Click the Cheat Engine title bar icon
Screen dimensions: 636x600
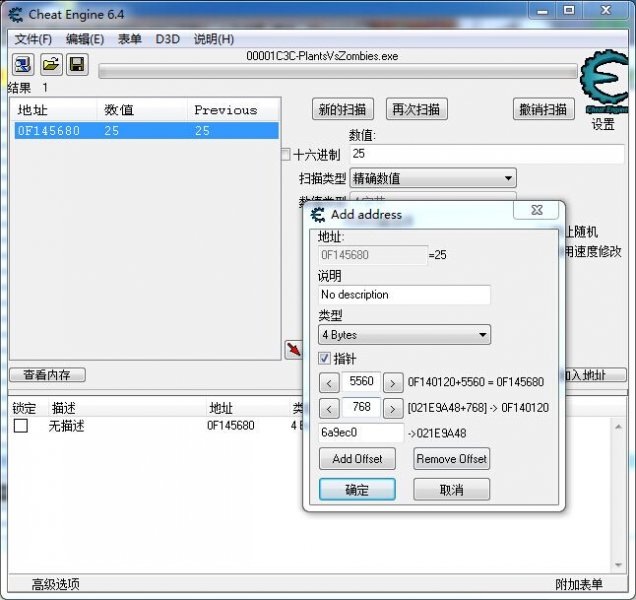click(x=16, y=15)
